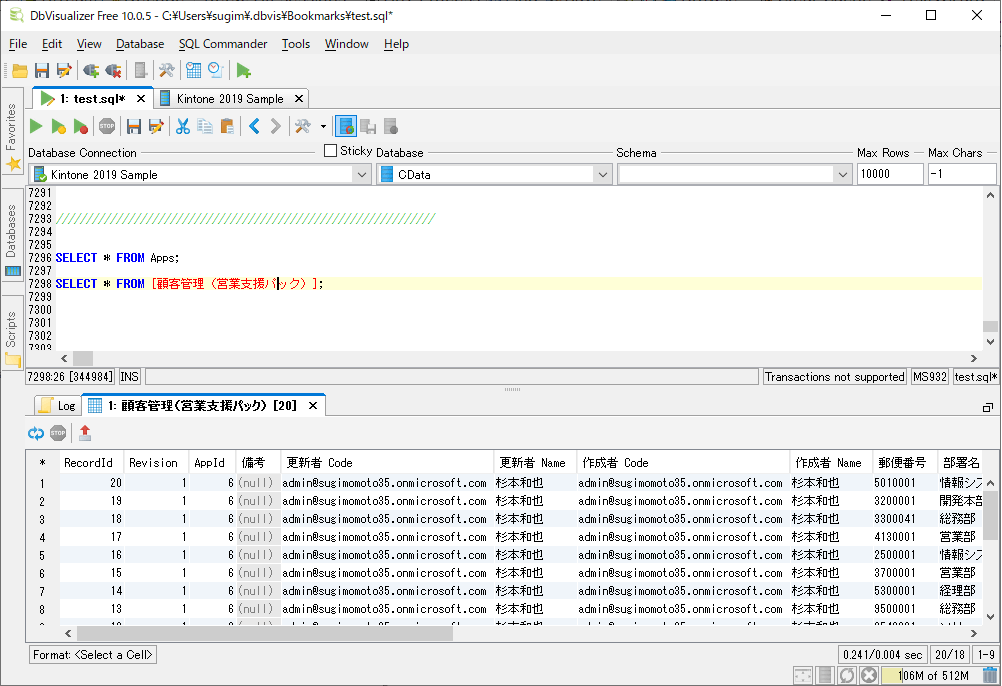Click the garbage collection trash icon
Viewport: 1002px width, 686px height.
point(990,675)
